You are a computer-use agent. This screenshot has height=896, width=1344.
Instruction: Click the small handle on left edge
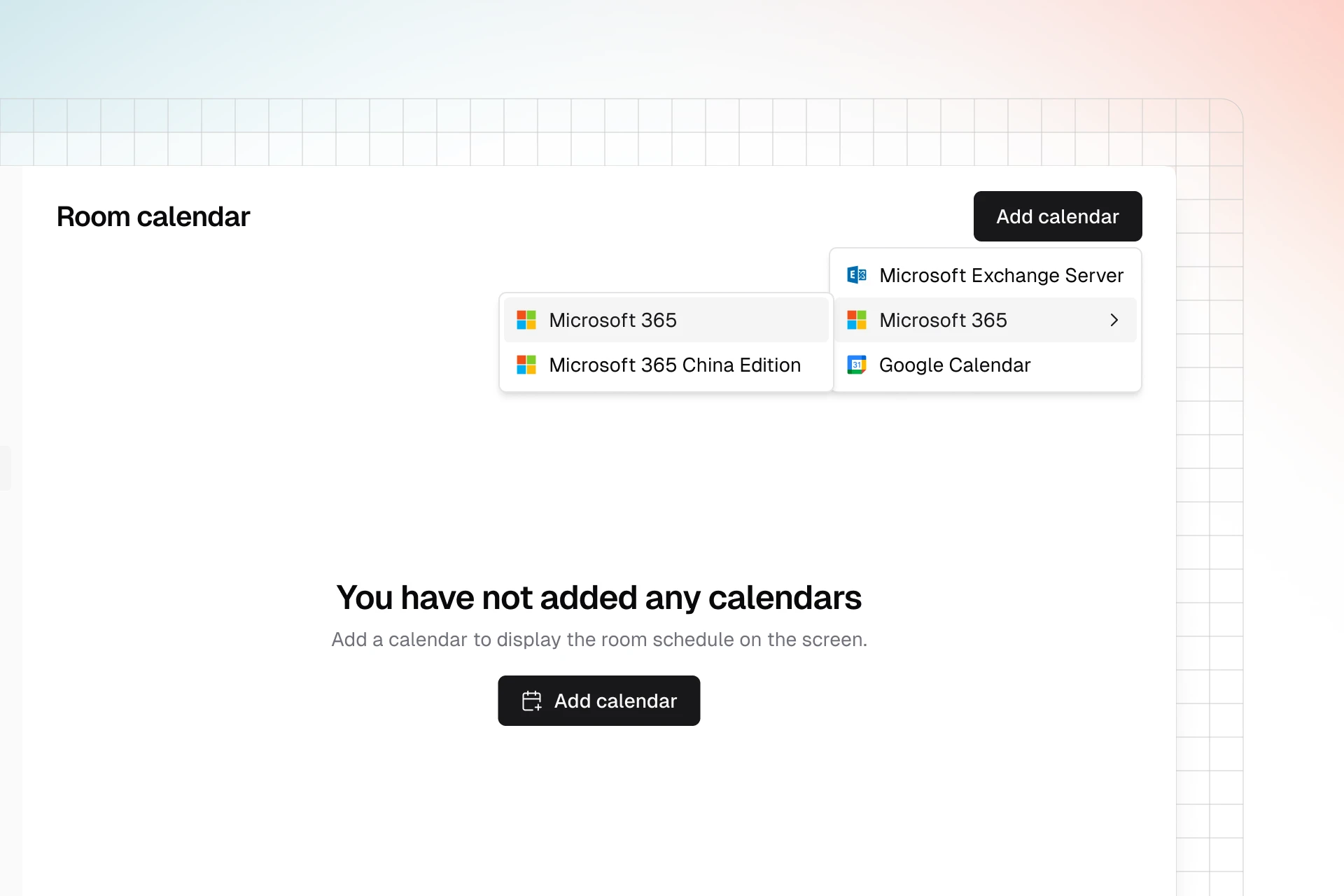point(4,468)
